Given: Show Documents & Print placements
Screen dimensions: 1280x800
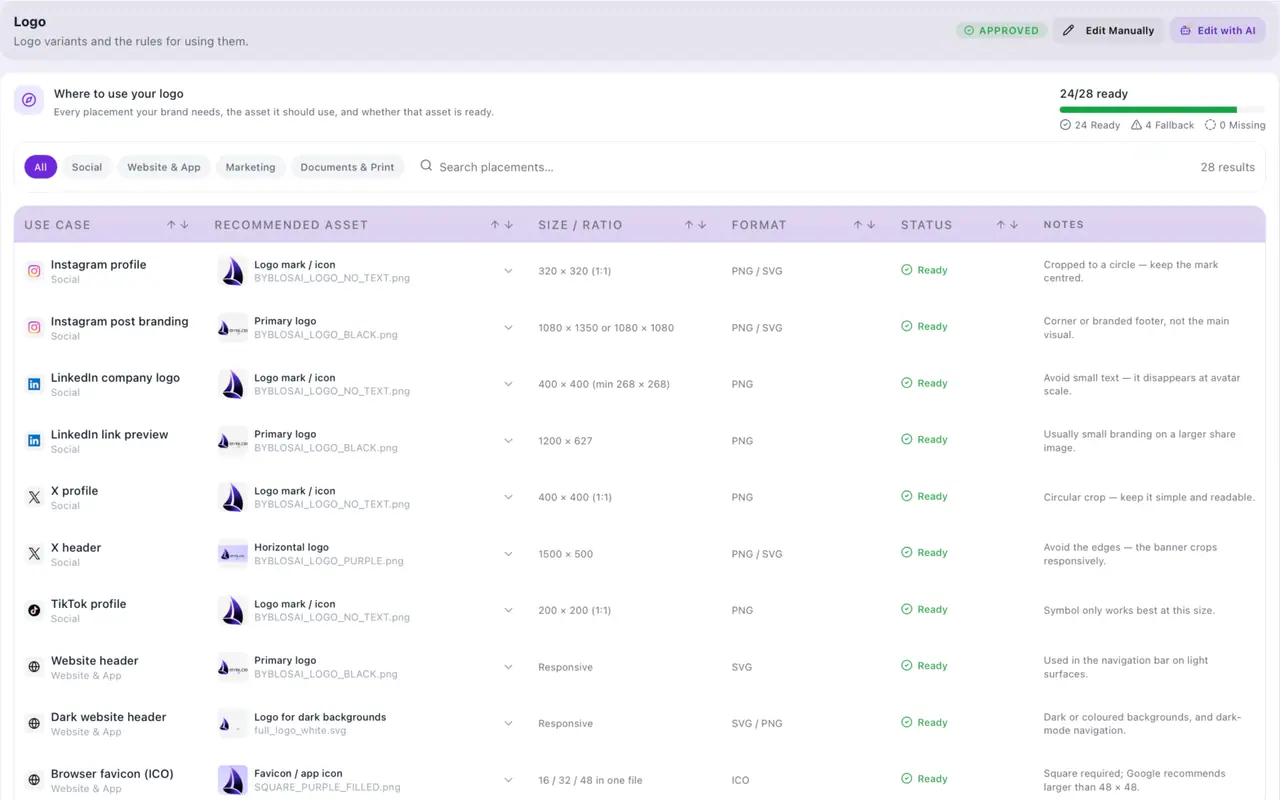Looking at the screenshot, I should pos(347,167).
